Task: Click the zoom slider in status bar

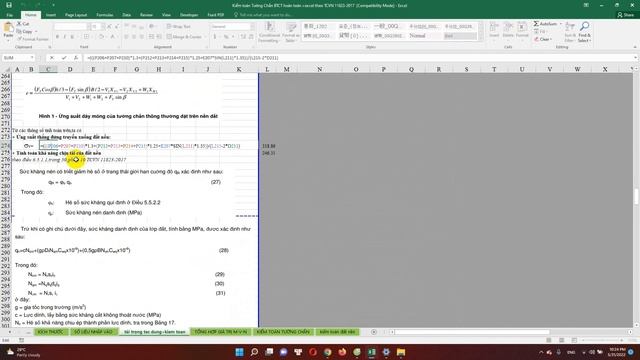Action: point(602,340)
